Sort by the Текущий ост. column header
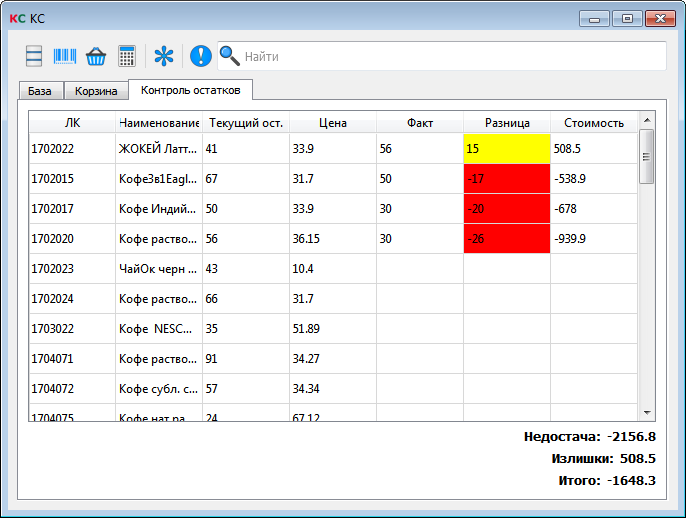Screen dimensions: 686x518 [x=246, y=122]
